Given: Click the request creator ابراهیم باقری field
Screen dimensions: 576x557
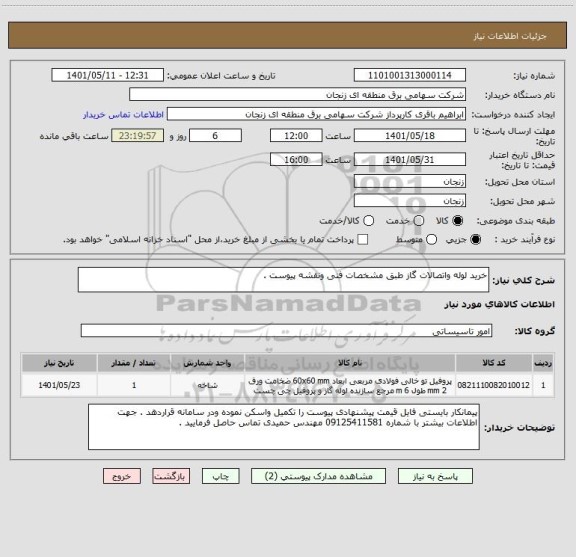Looking at the screenshot, I should (x=316, y=114).
